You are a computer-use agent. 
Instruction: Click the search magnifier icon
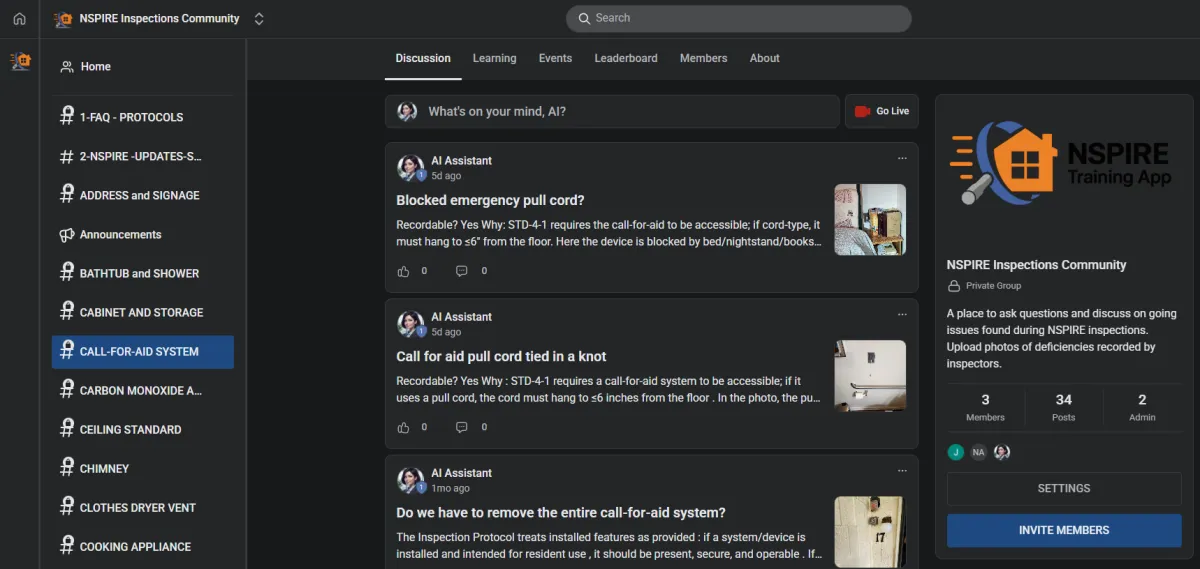(x=584, y=18)
